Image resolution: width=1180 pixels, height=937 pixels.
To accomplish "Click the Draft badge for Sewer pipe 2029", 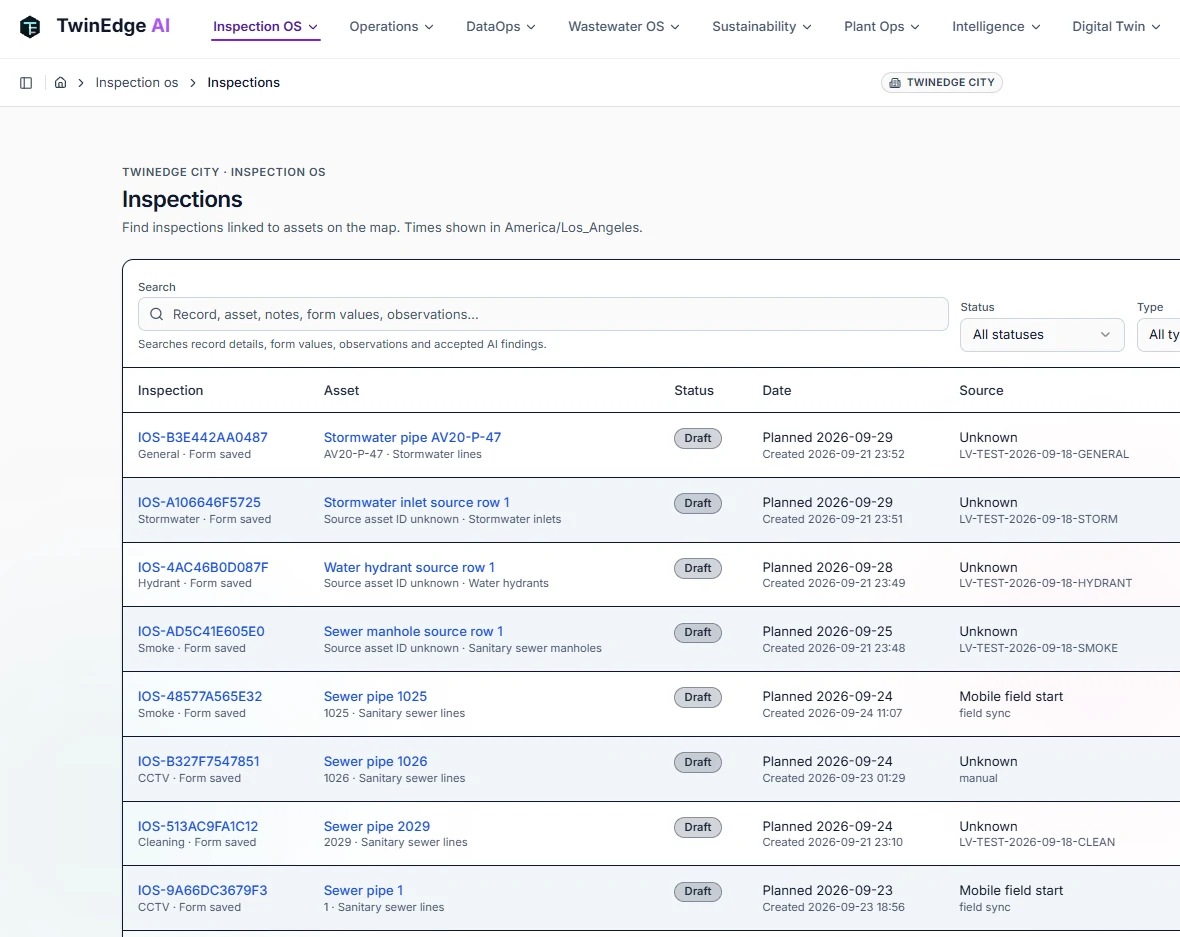I will 698,827.
